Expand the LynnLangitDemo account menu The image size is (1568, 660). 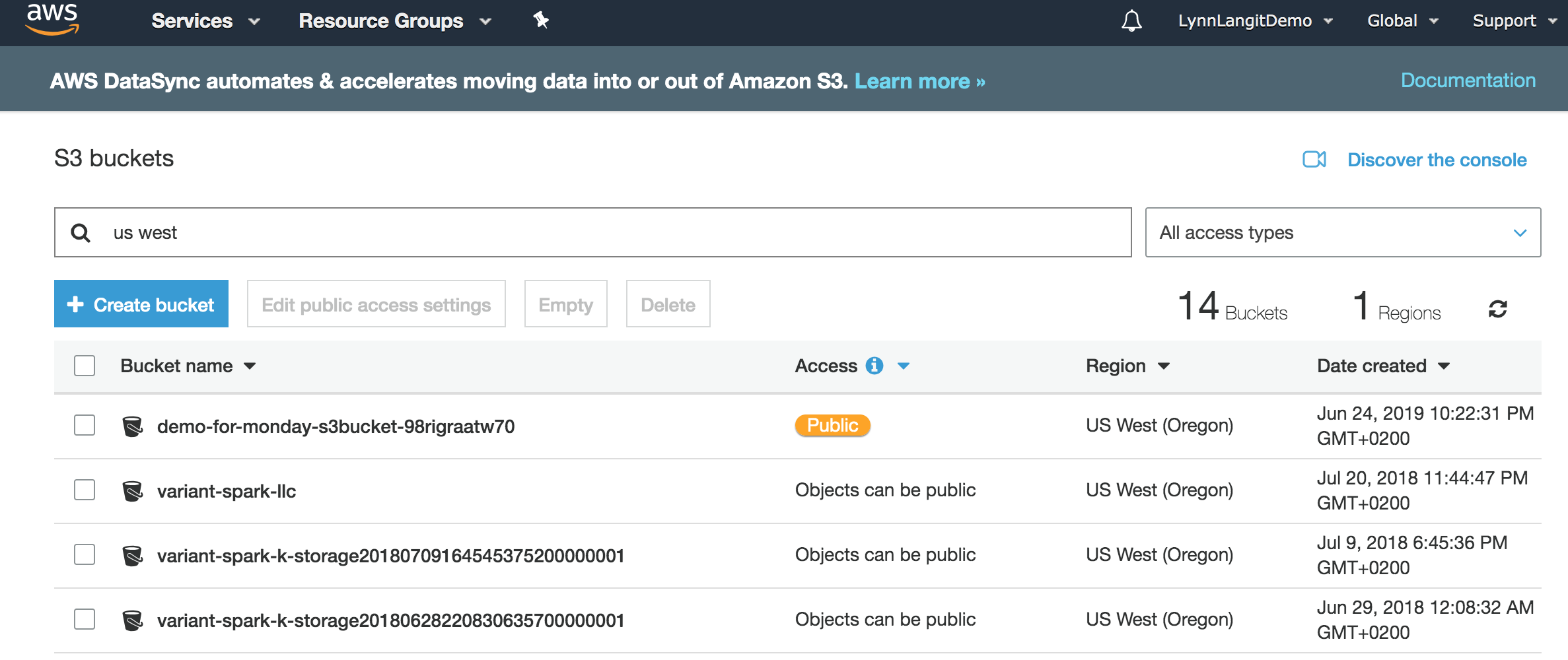[x=1256, y=21]
